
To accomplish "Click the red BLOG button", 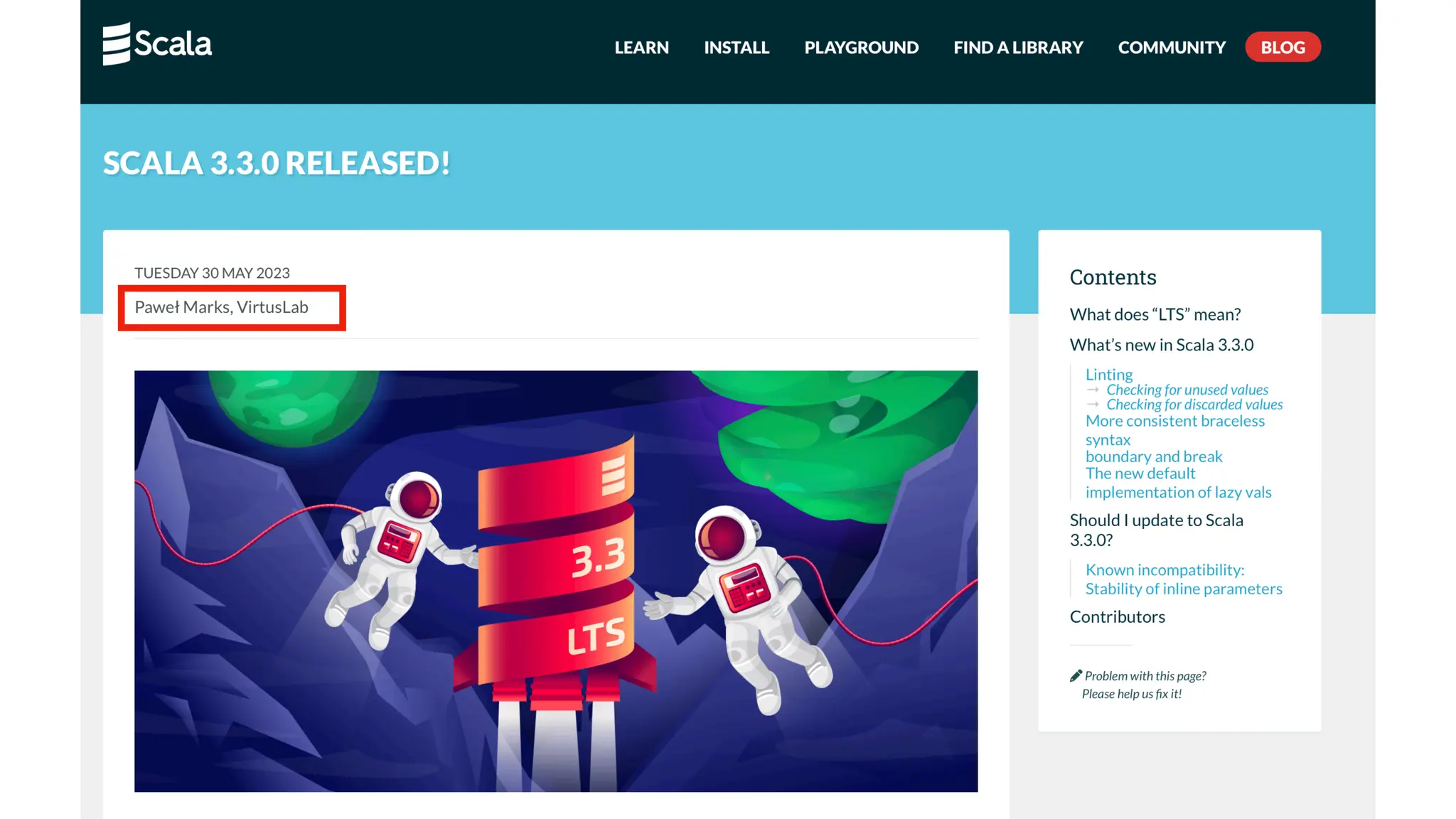I will coord(1283,48).
